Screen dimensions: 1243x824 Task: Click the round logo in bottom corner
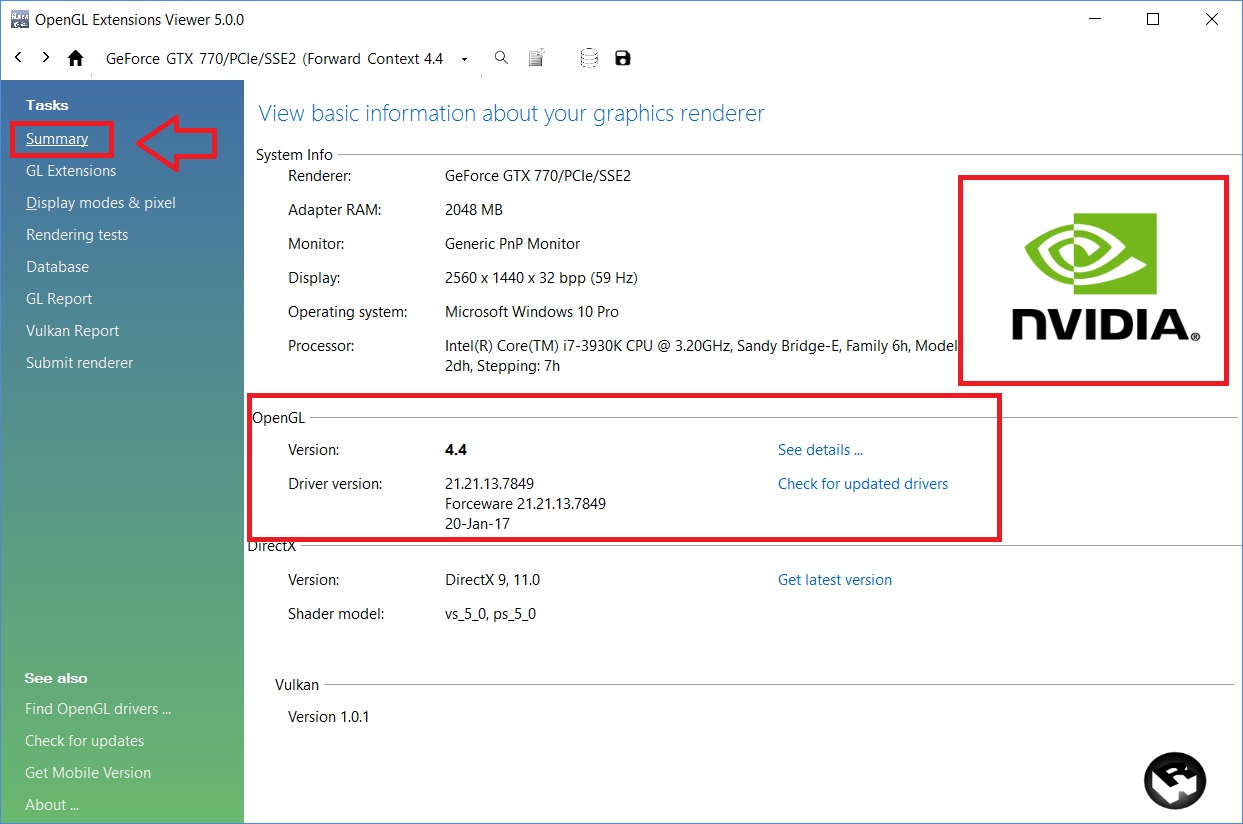pos(1175,781)
